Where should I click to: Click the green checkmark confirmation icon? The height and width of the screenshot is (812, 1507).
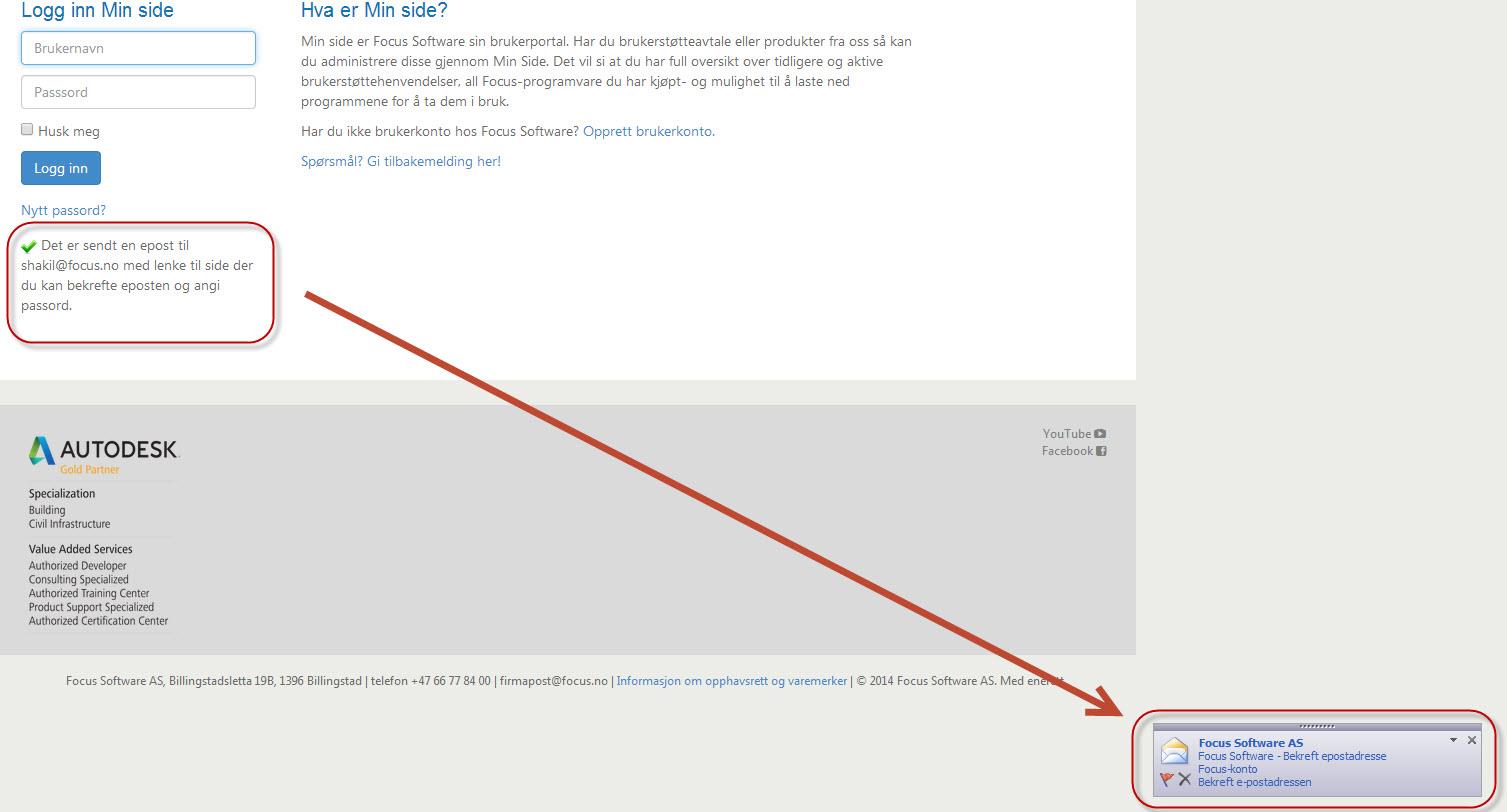pos(29,246)
